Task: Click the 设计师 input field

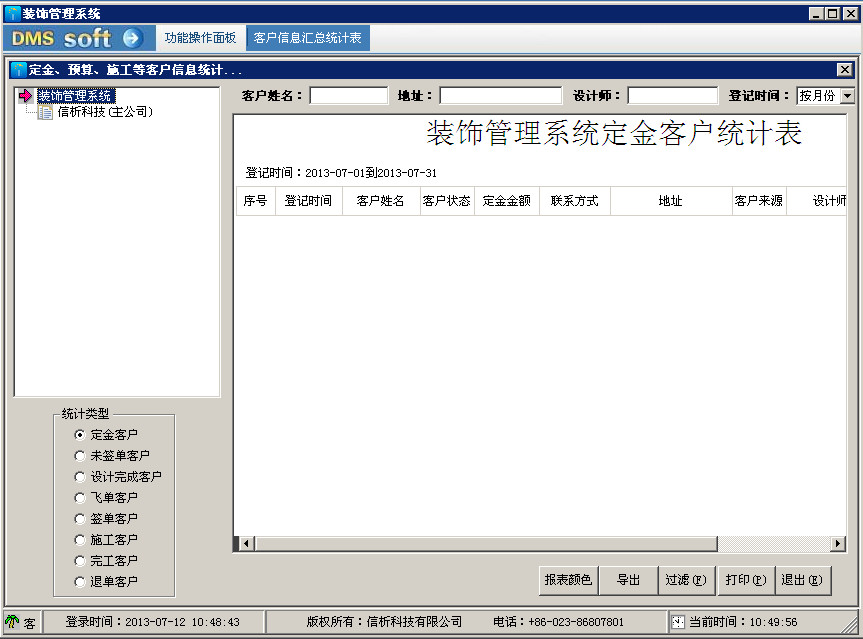Action: 673,96
